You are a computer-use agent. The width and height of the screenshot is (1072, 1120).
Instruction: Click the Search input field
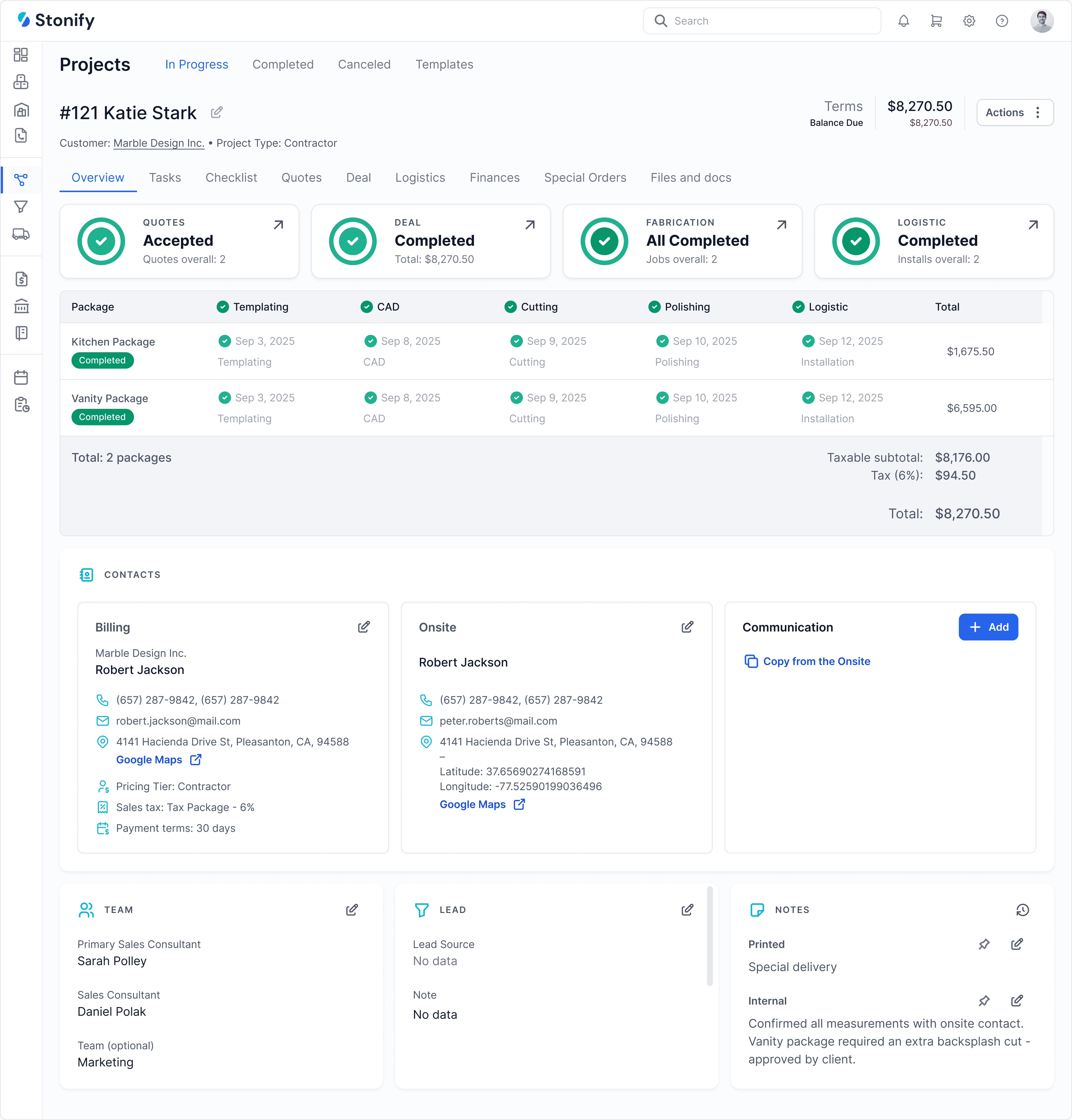coord(771,21)
